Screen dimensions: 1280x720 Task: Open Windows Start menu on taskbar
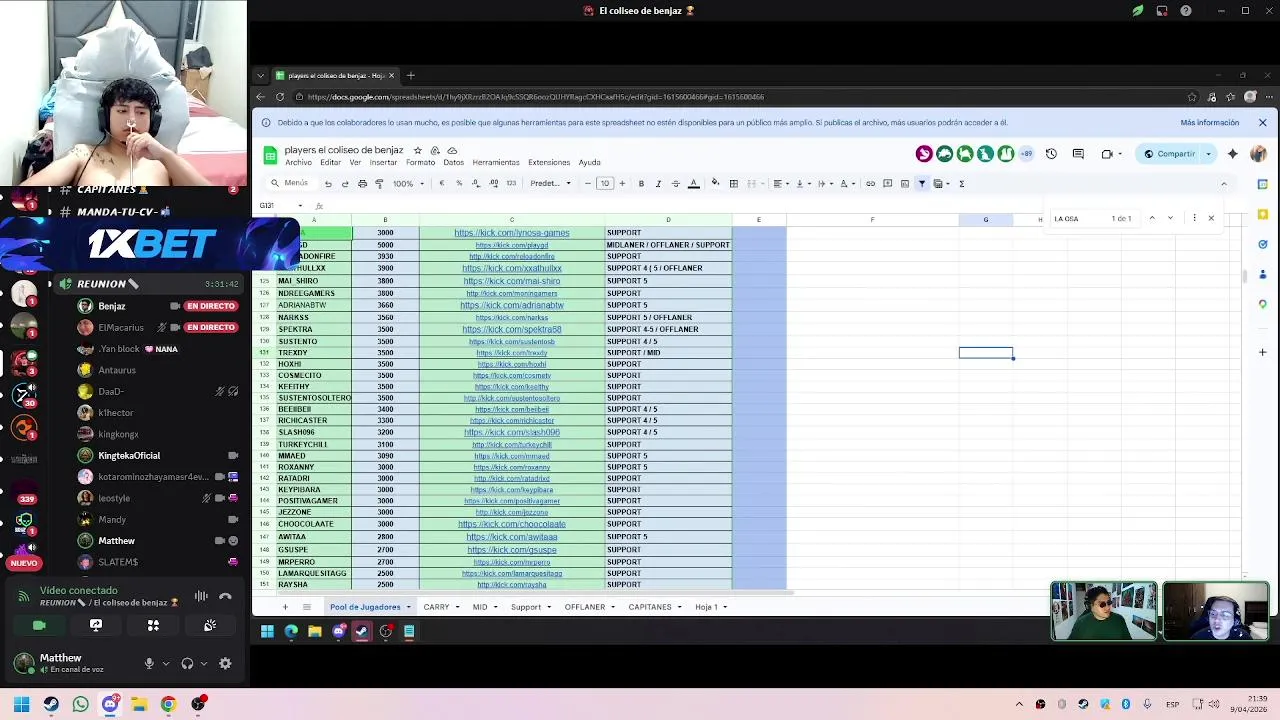21,704
